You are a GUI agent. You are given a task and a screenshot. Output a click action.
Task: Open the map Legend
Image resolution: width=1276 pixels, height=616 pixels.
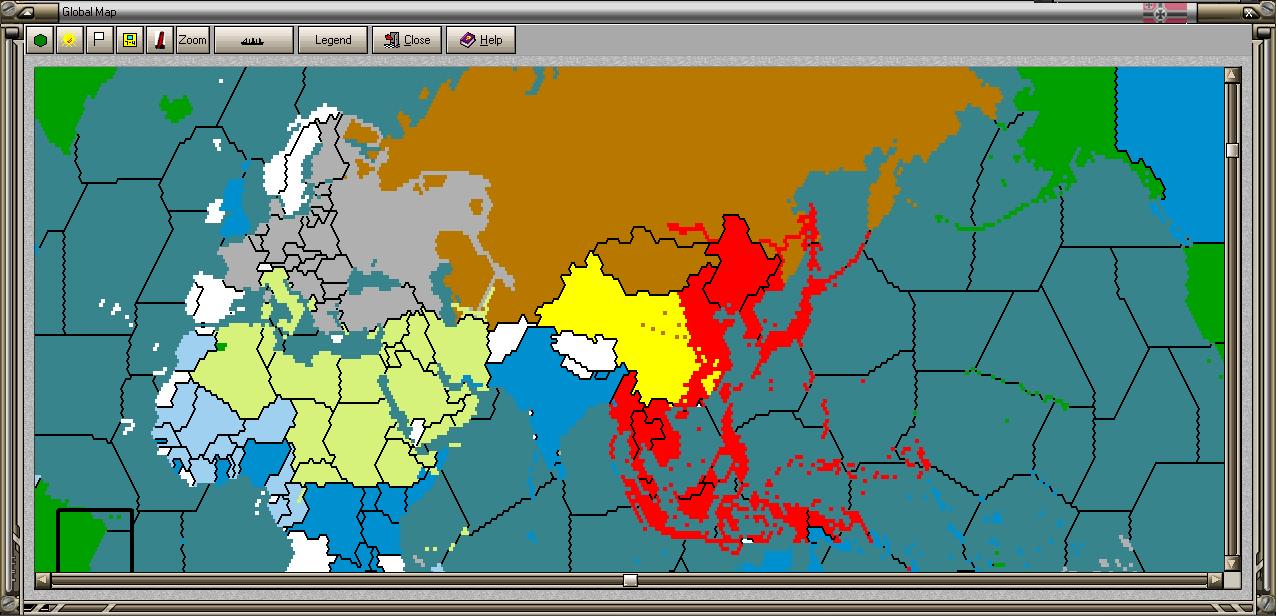tap(332, 39)
